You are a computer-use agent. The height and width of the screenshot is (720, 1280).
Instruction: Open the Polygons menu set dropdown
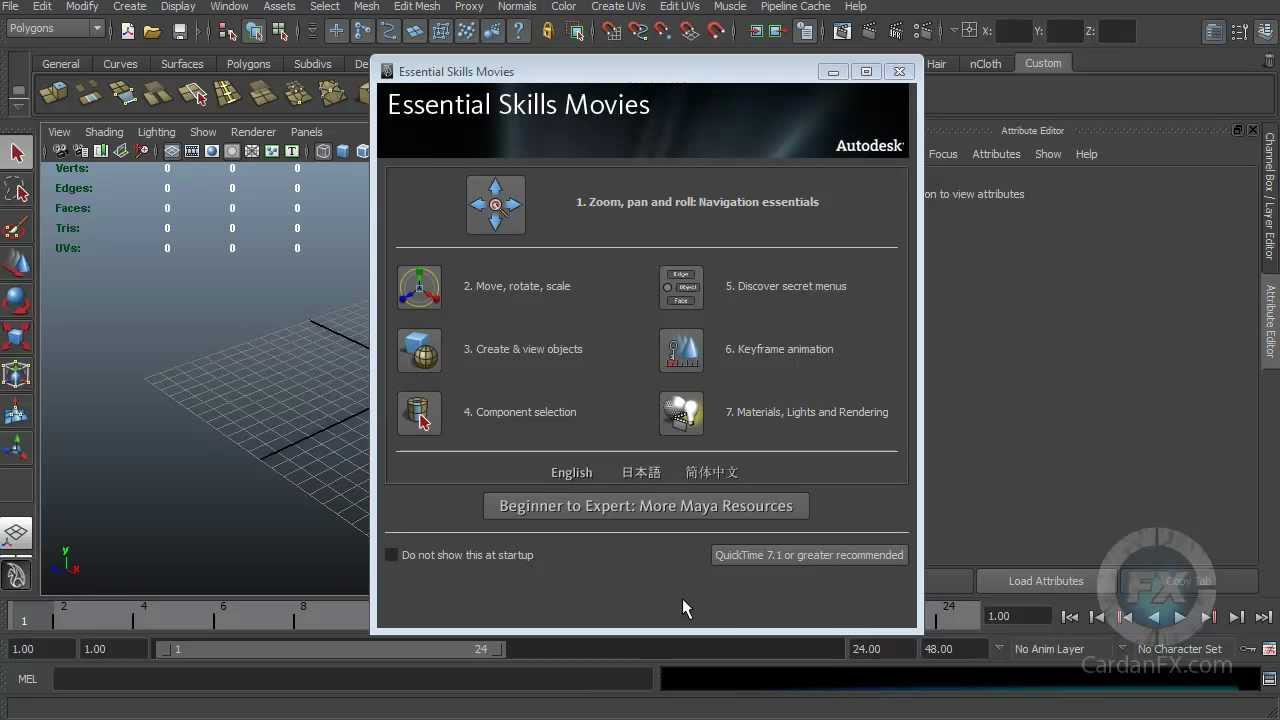(55, 28)
